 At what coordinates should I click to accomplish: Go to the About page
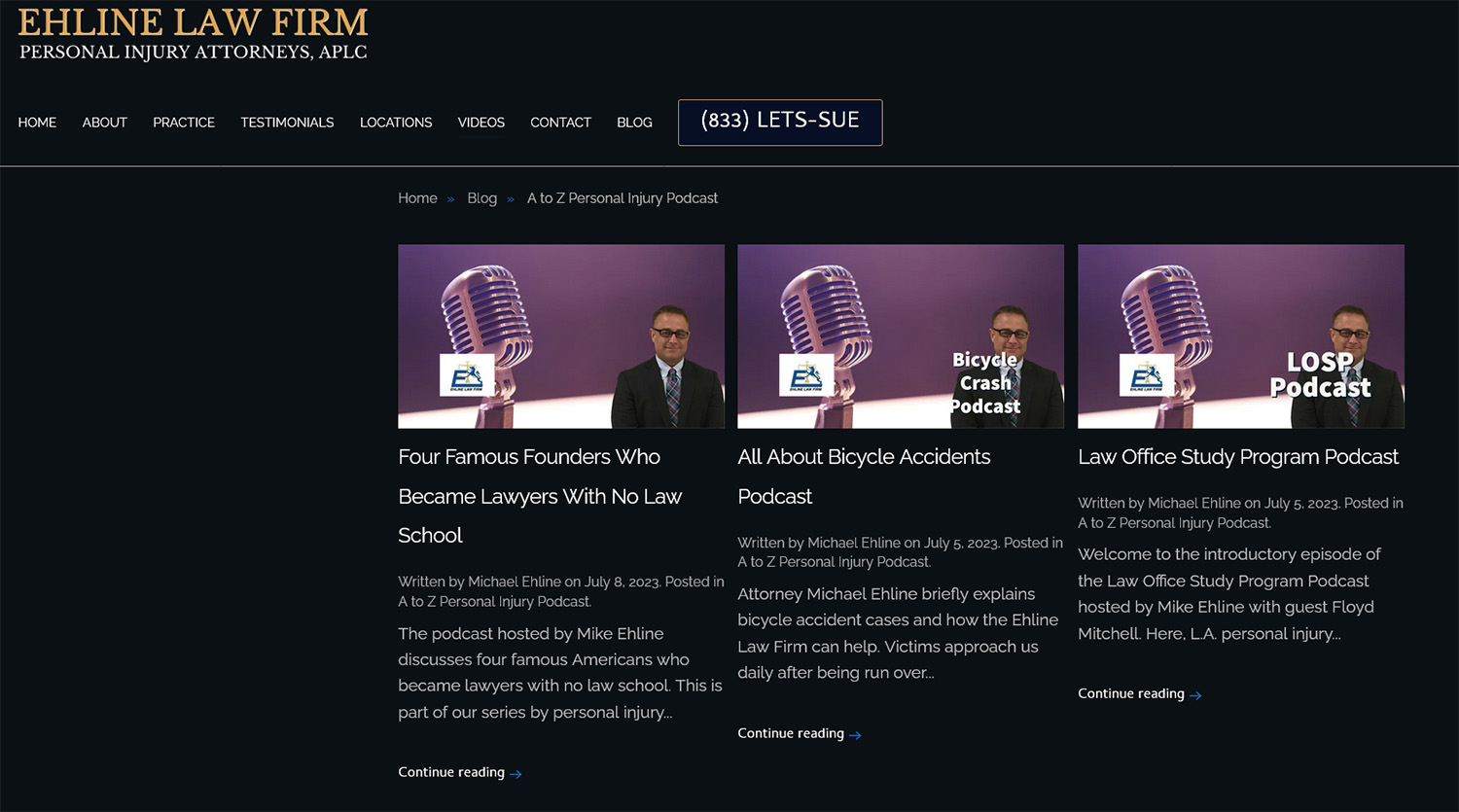coord(104,123)
